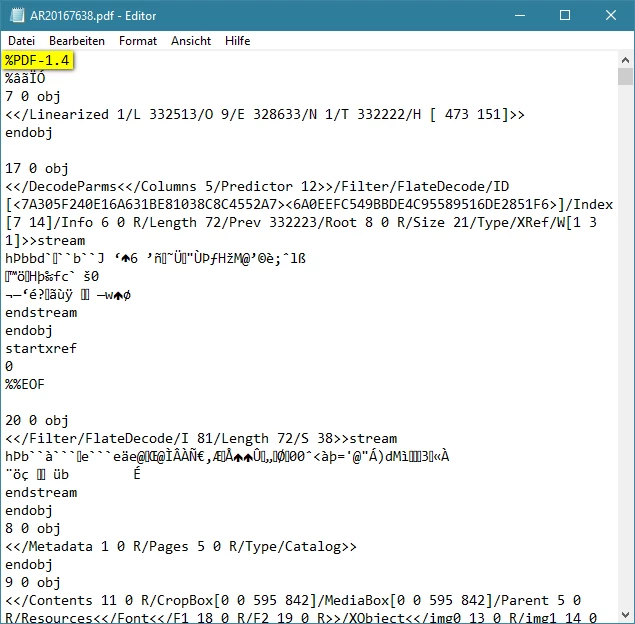Click the Notepad icon in title bar
This screenshot has width=635, height=624.
click(x=17, y=15)
